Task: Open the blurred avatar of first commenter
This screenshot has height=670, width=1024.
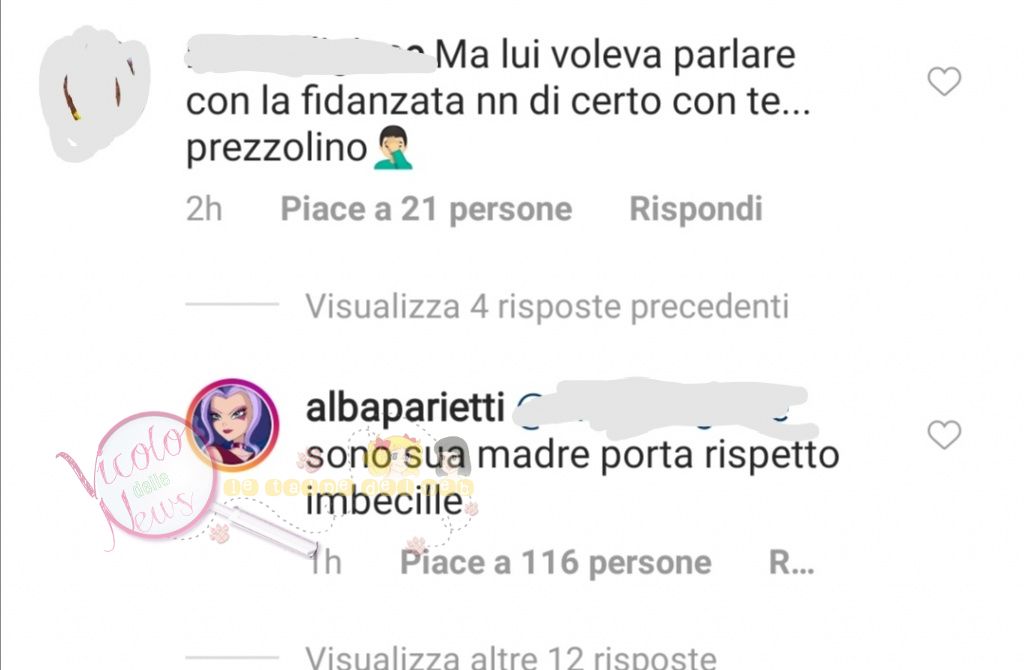Action: point(95,93)
